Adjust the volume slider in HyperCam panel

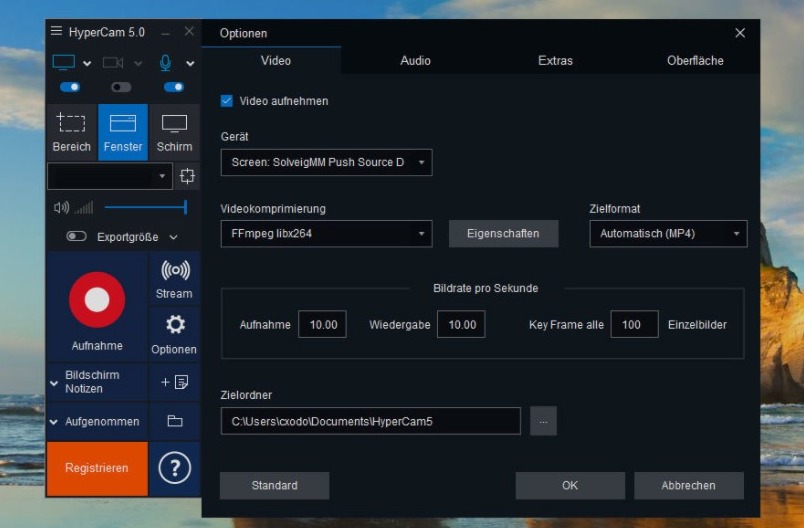point(145,207)
